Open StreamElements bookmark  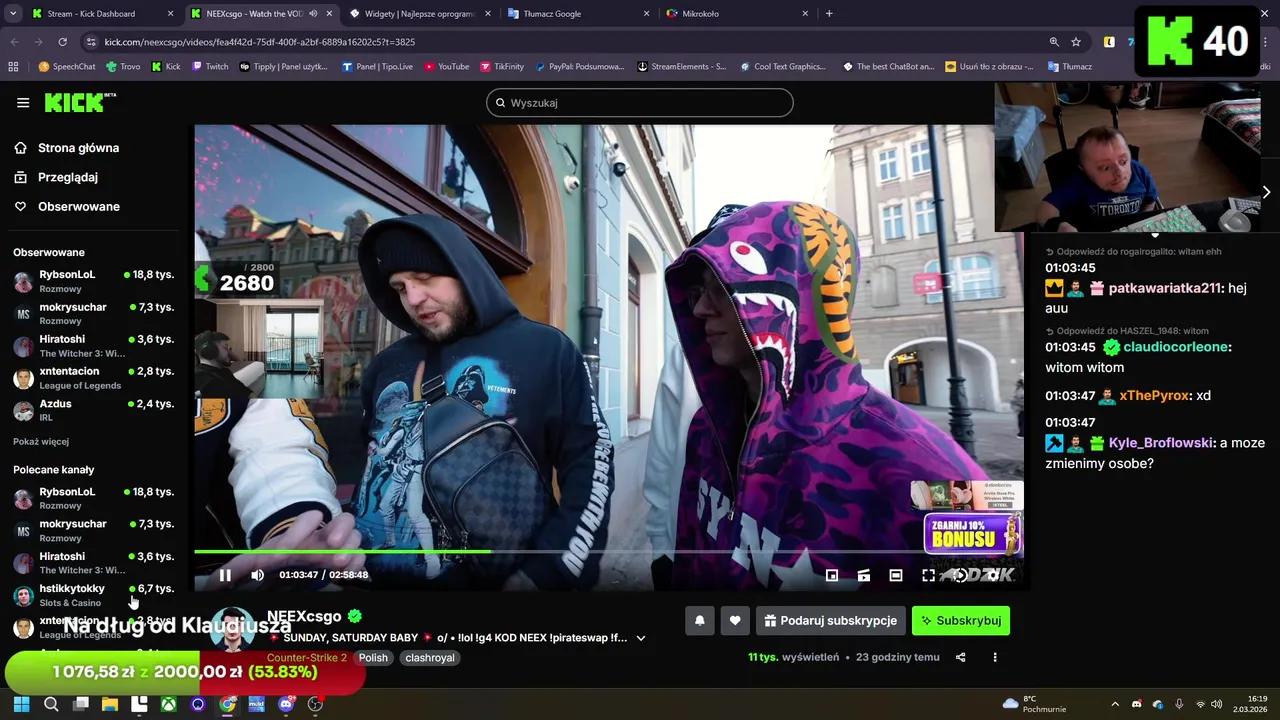click(x=681, y=67)
